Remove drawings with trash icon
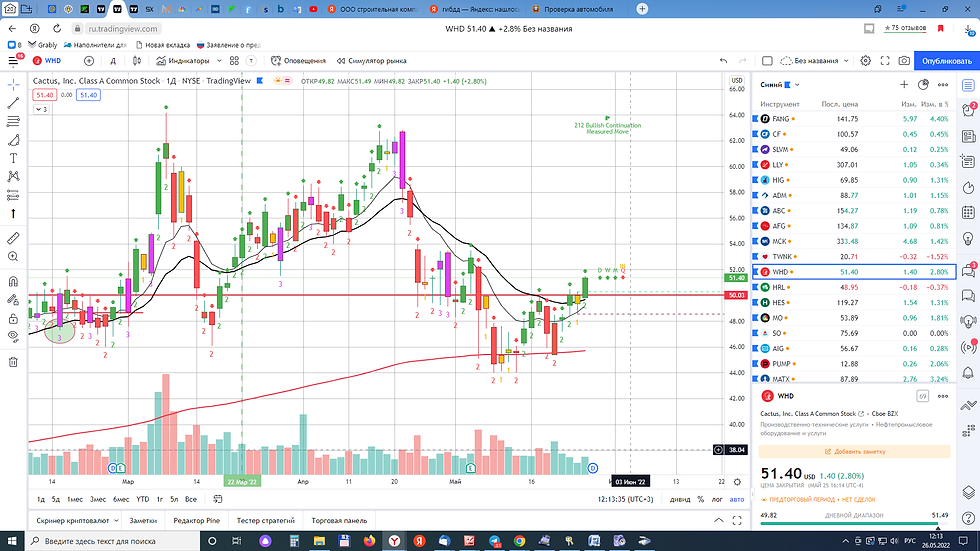Image resolution: width=980 pixels, height=551 pixels. pos(13,362)
